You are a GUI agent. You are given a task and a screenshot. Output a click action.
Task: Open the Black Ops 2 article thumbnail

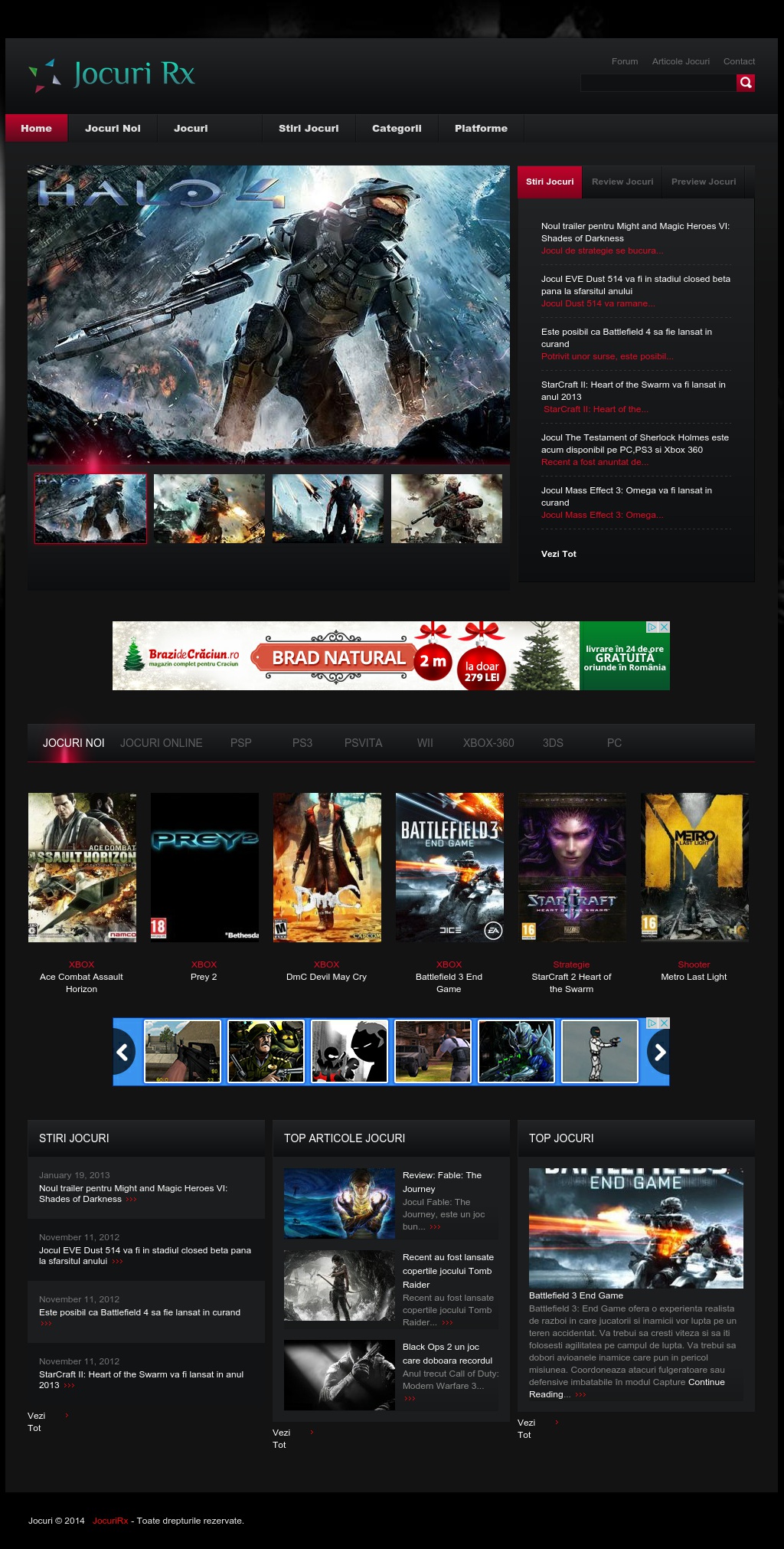339,1375
